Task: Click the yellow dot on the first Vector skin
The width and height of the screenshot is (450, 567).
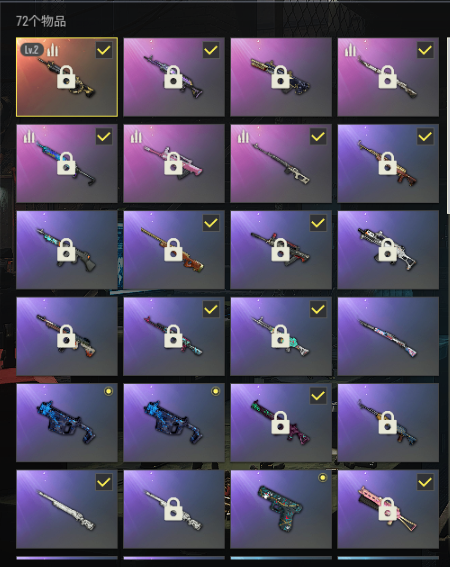Action: pos(108,391)
